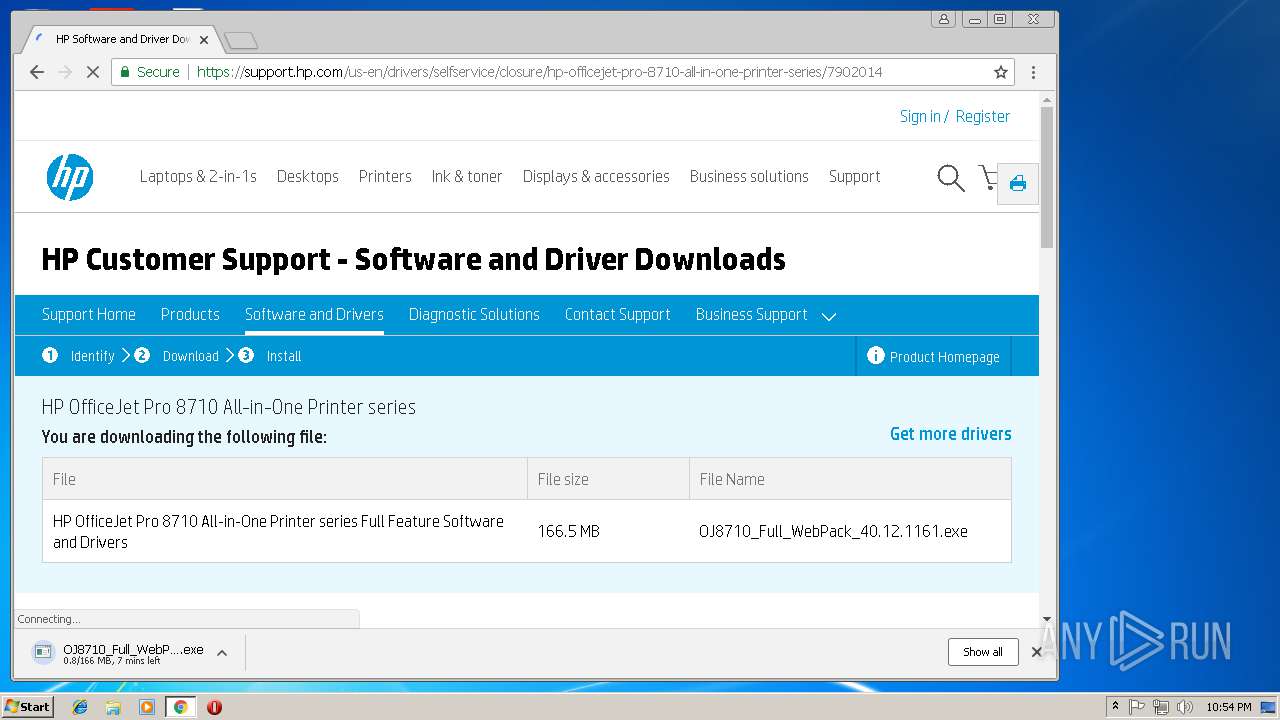Image resolution: width=1280 pixels, height=720 pixels.
Task: Expand the Business Support dropdown chevron
Action: pos(828,316)
